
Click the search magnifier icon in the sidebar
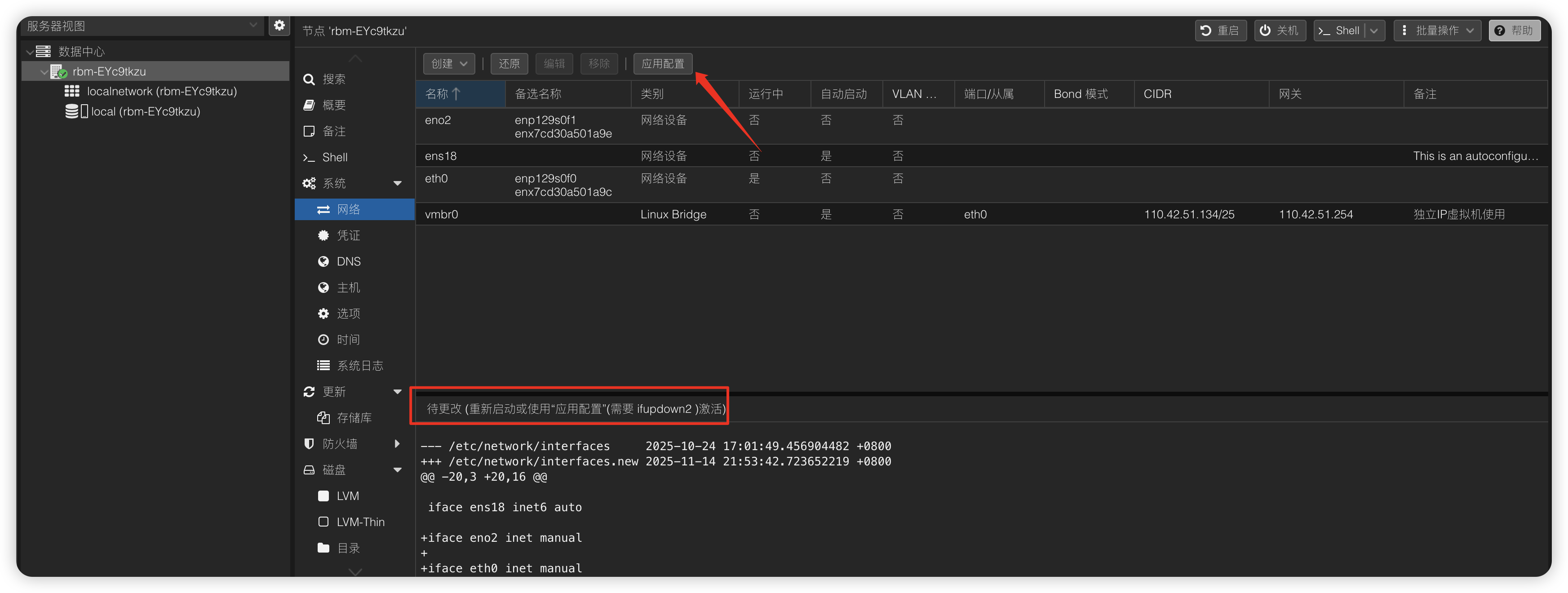click(x=309, y=79)
